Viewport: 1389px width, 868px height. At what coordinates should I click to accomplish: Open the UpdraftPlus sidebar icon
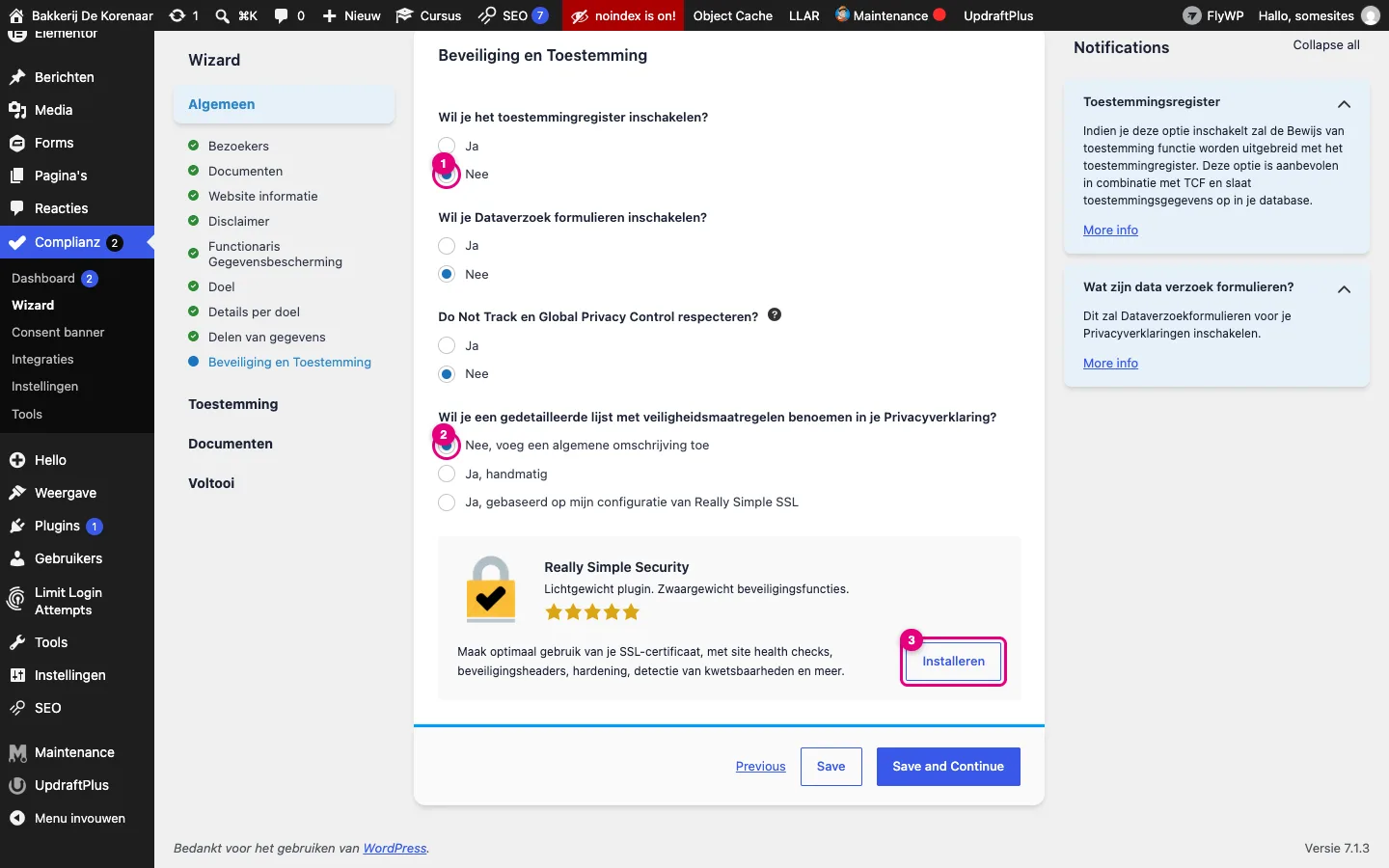point(17,785)
